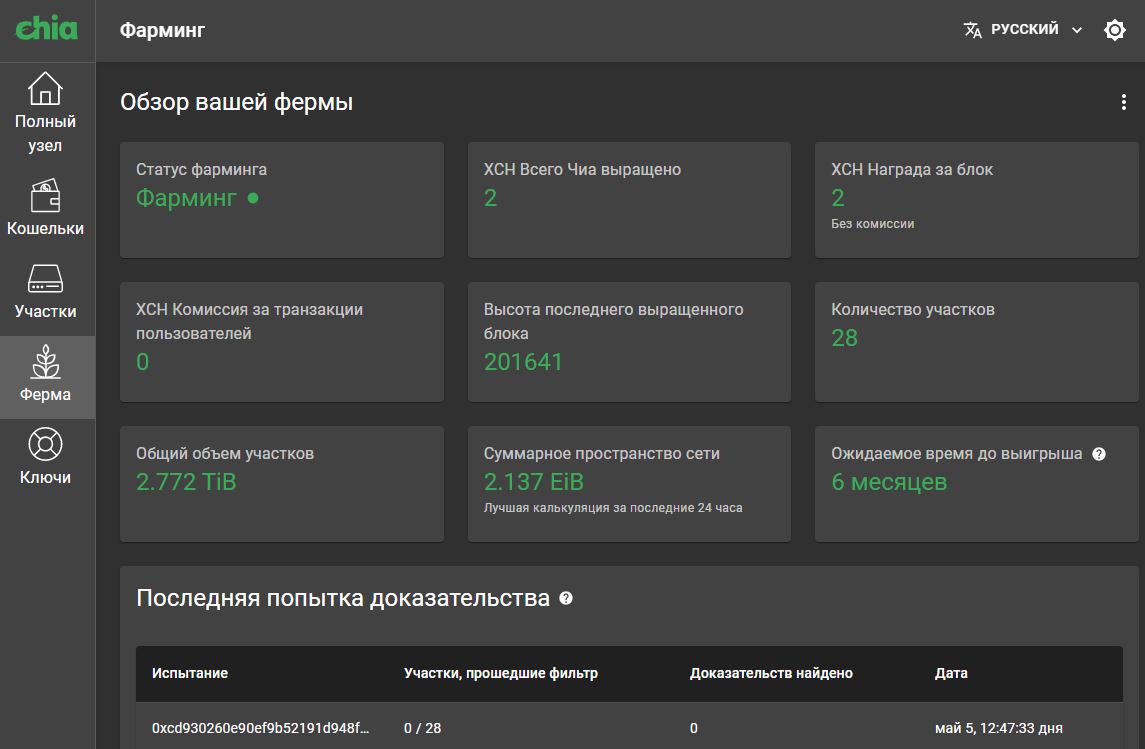
Task: Click the Испытание column header
Action: [x=190, y=673]
